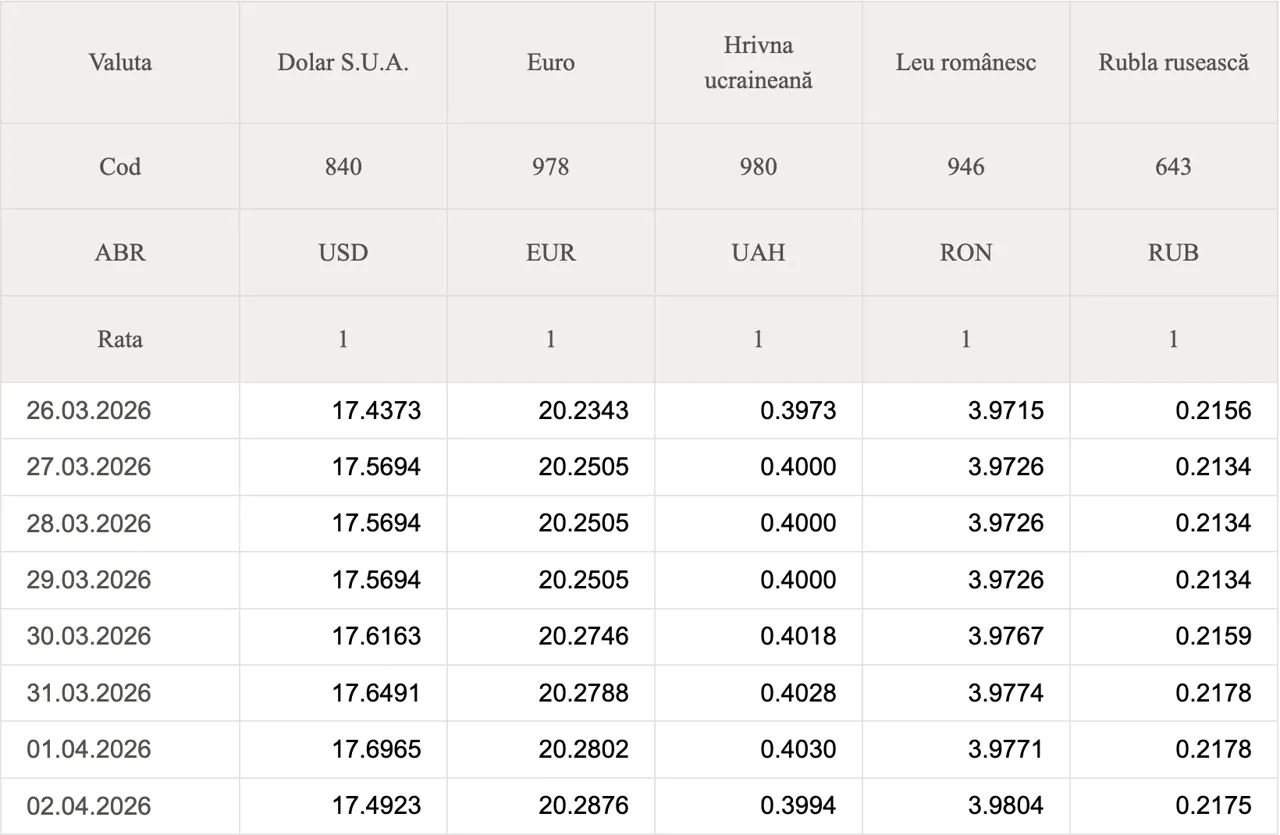Click the USD abbreviation cell
1280x835 pixels.
click(x=343, y=253)
